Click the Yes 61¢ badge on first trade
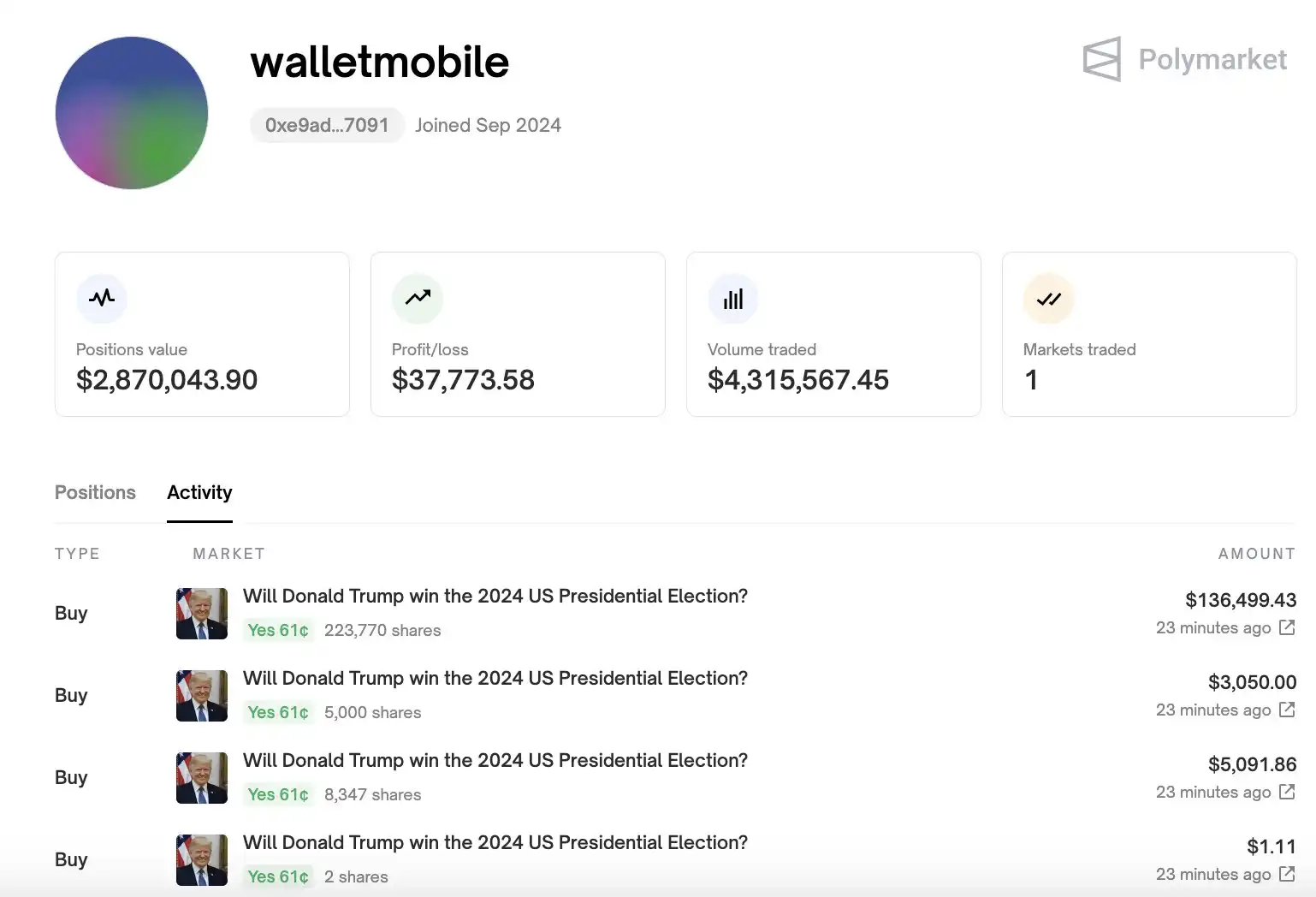1316x897 pixels. click(x=278, y=630)
